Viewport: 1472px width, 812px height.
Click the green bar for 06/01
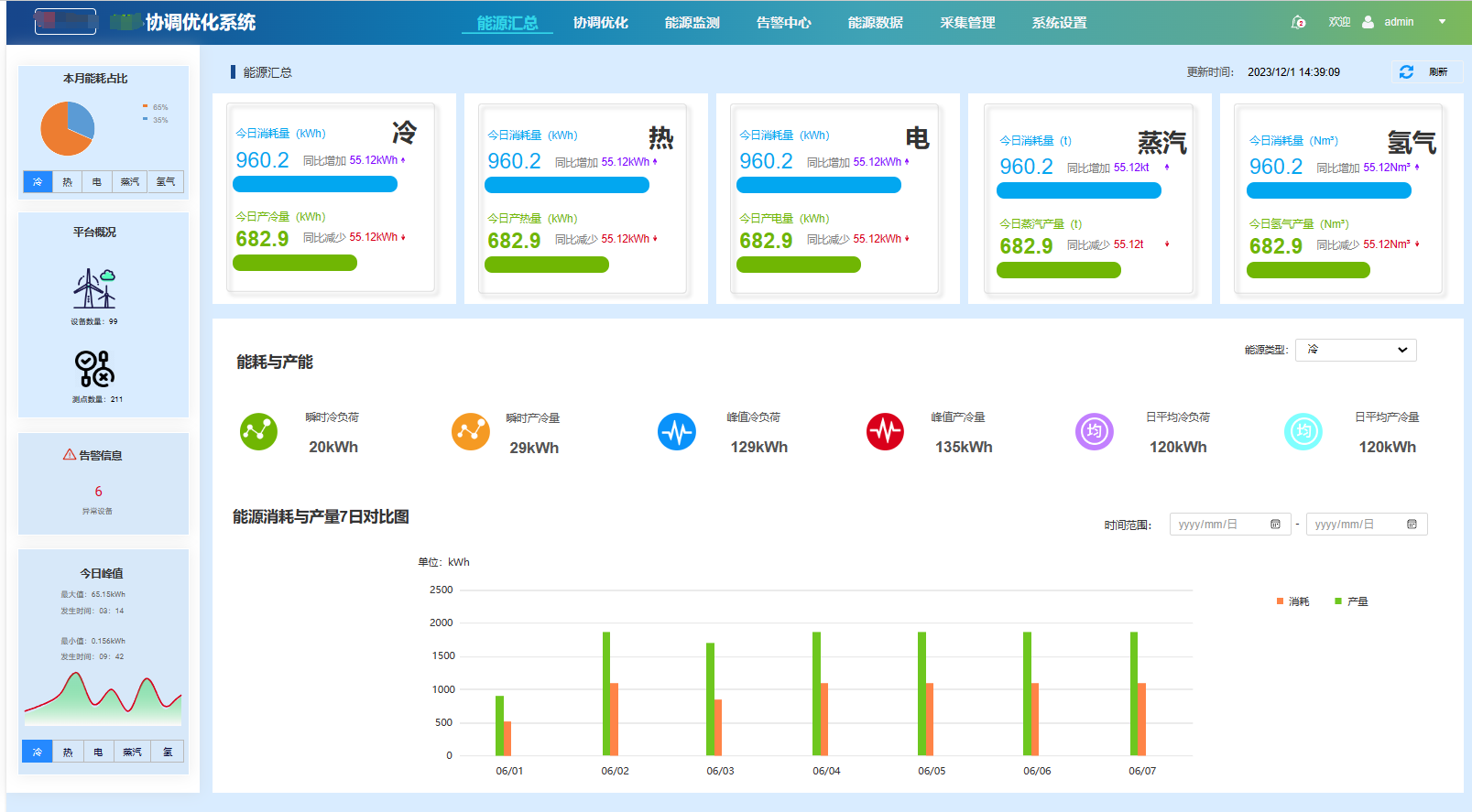(500, 726)
